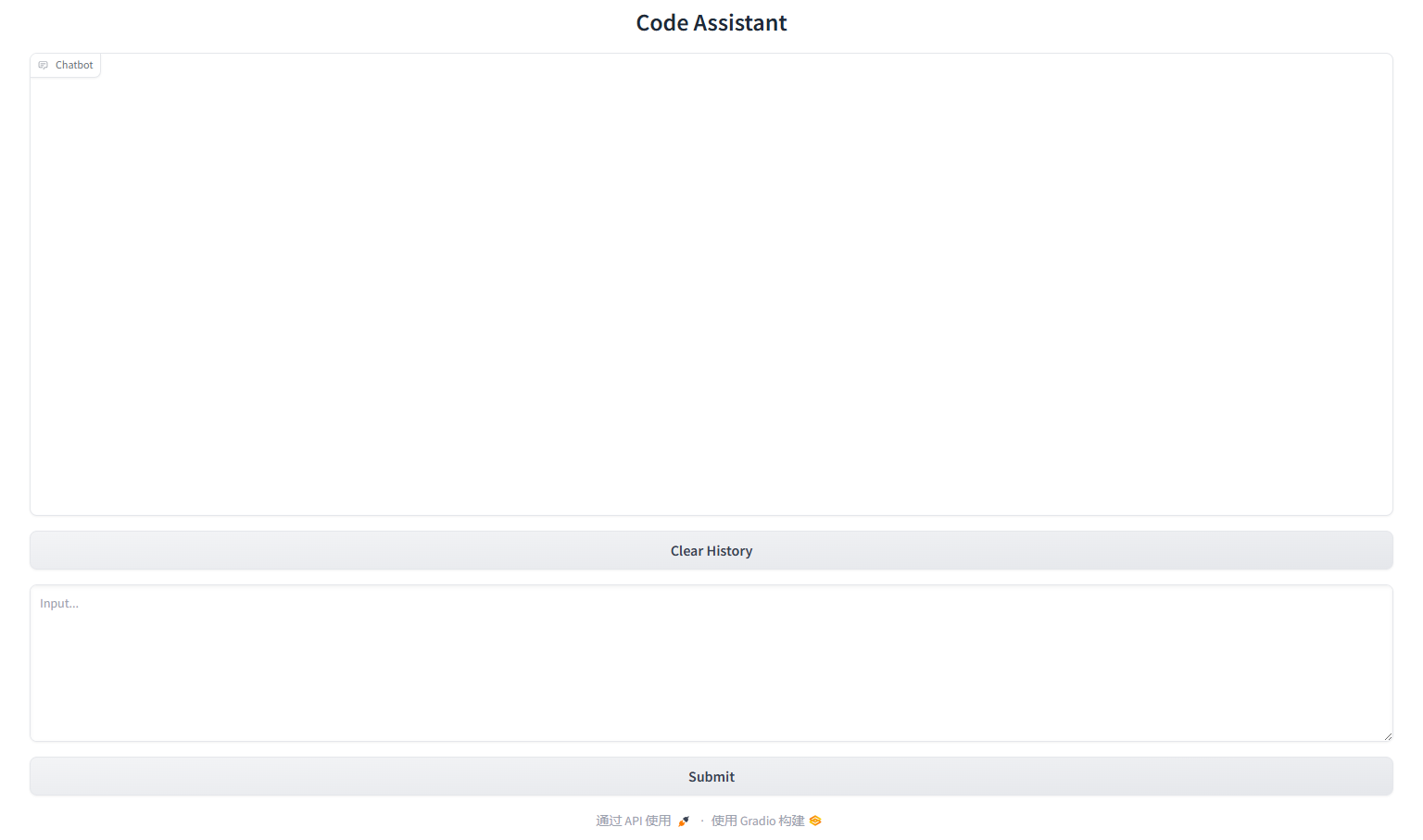Open the 通过 API 使用 link

643,821
